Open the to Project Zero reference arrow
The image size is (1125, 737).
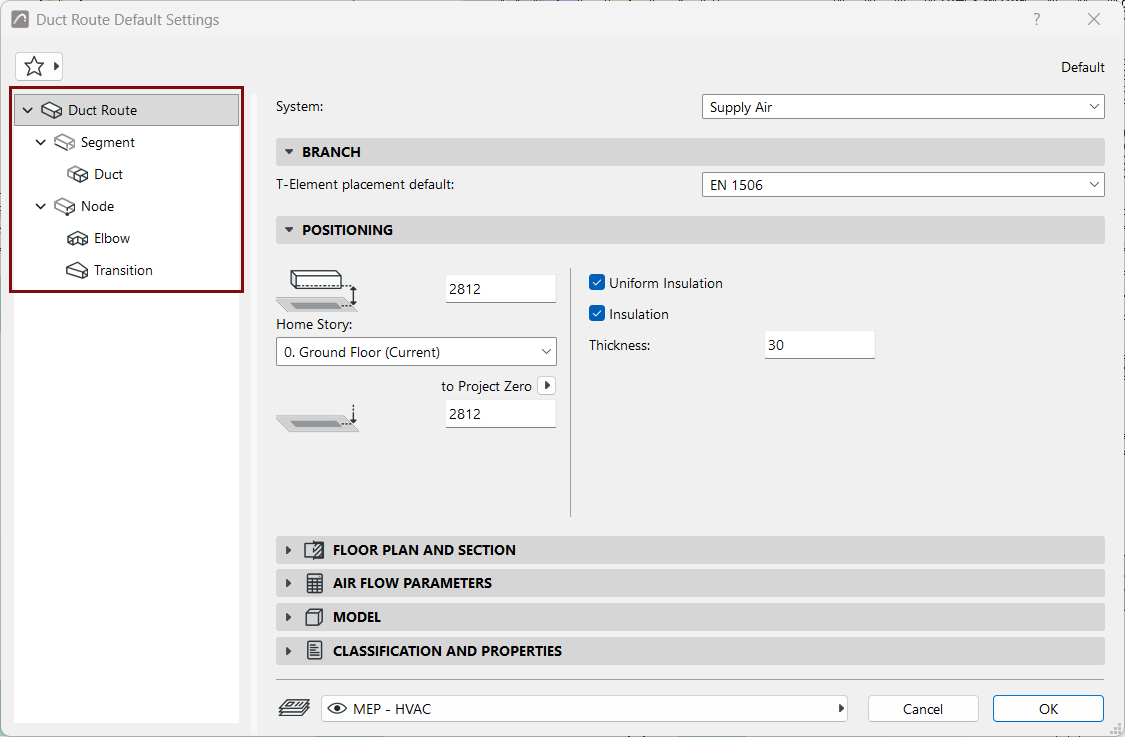tap(547, 385)
